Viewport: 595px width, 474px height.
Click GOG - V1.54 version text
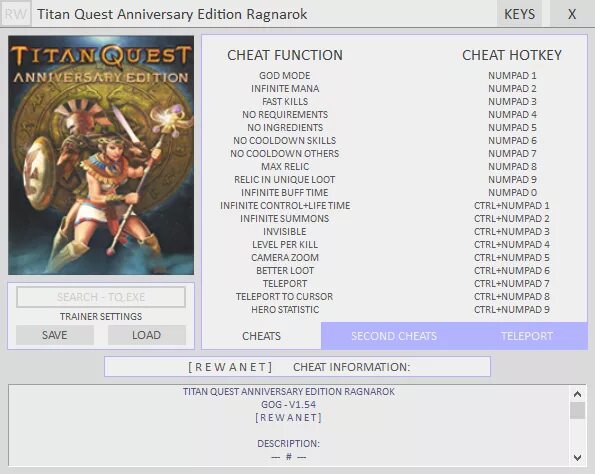[288, 404]
